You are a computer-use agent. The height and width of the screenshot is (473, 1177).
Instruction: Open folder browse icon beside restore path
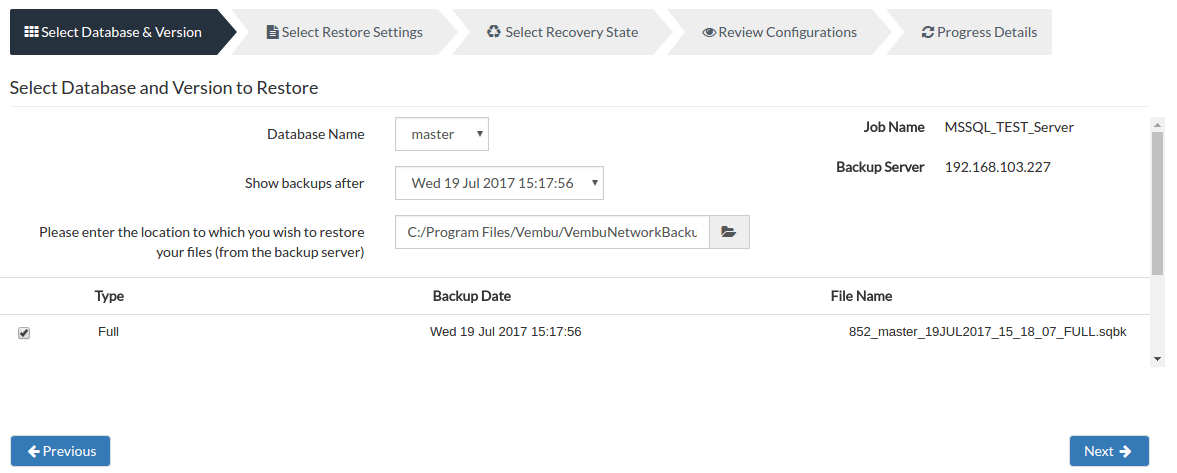point(729,233)
